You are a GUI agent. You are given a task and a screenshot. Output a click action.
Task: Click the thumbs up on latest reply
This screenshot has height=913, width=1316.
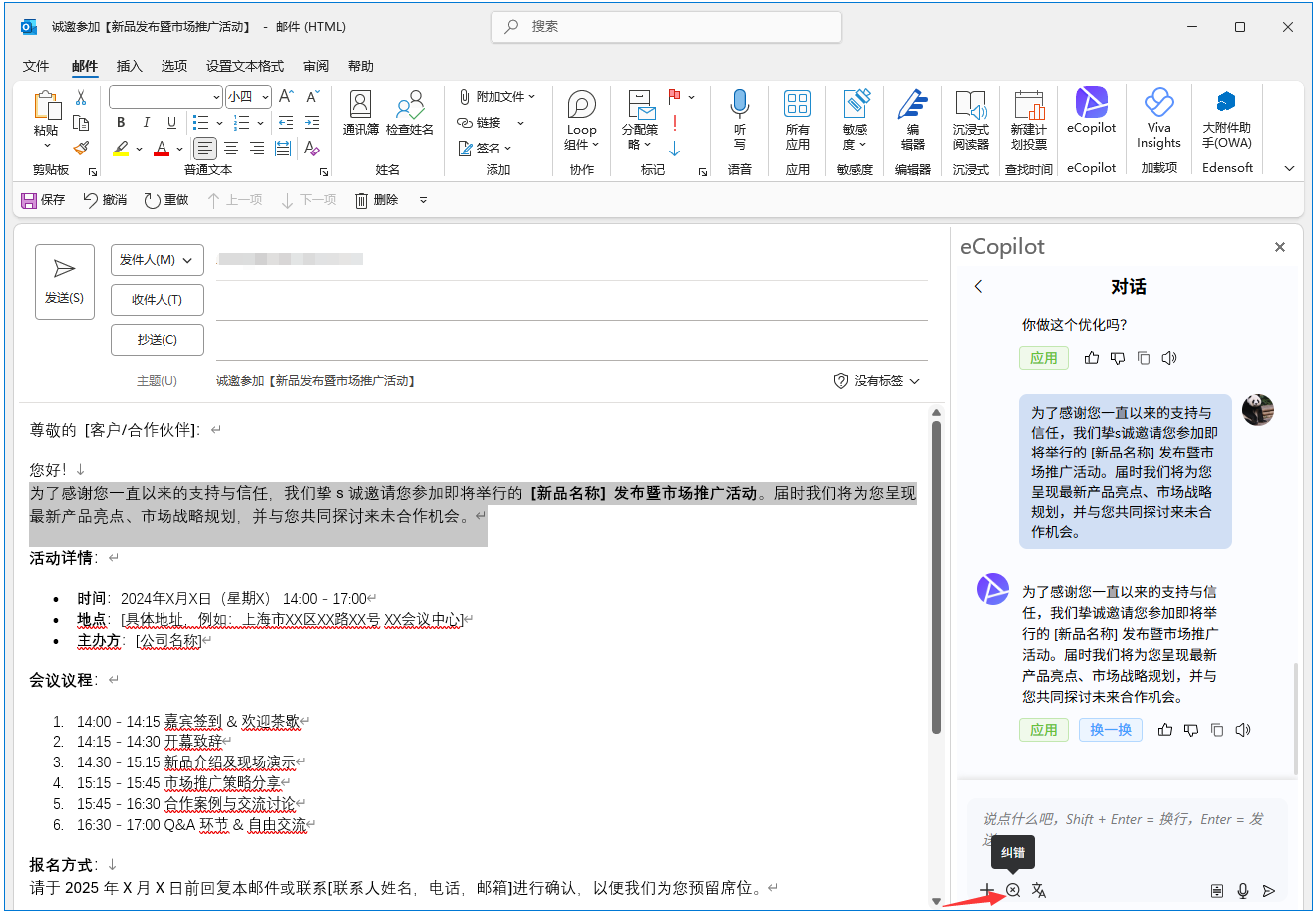tap(1164, 730)
